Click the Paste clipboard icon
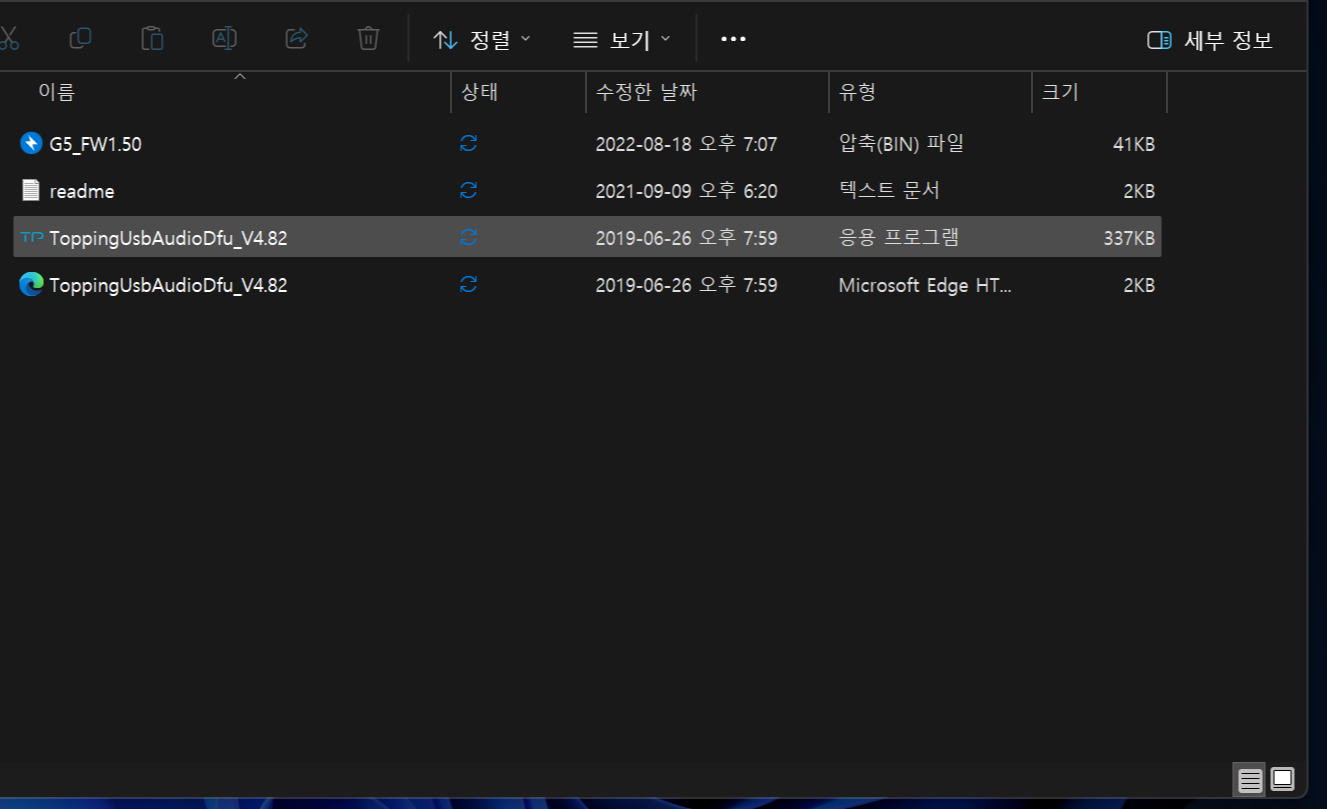This screenshot has height=809, width=1327. (x=152, y=39)
